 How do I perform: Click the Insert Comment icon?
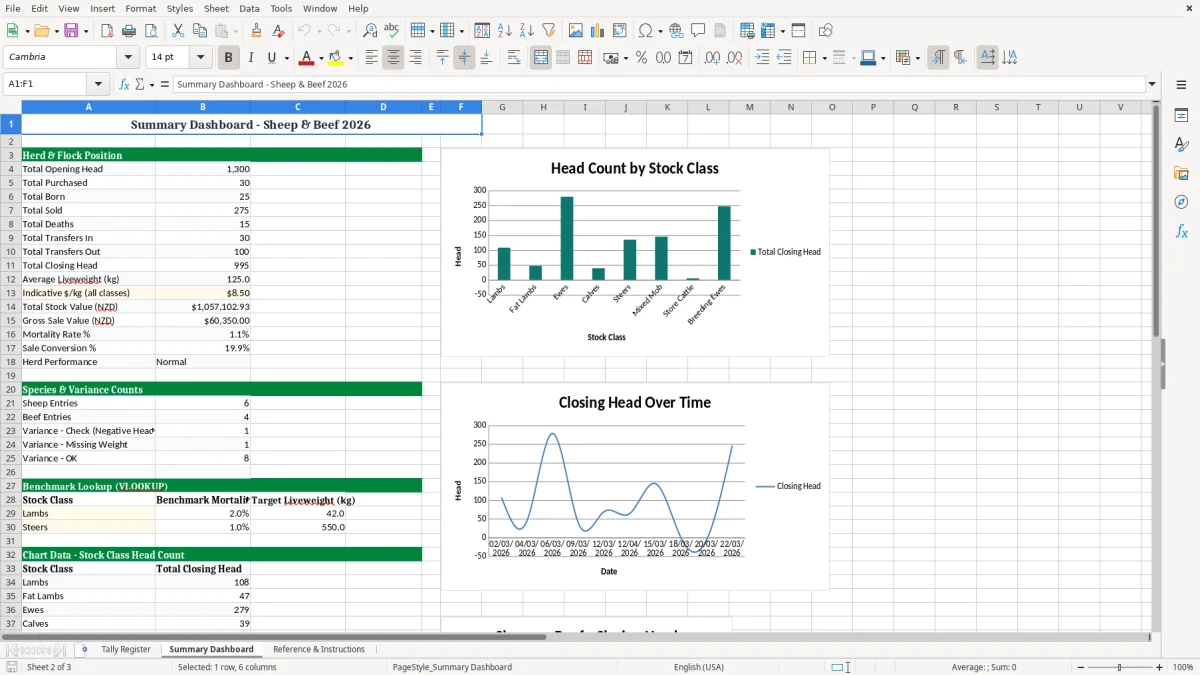[698, 31]
